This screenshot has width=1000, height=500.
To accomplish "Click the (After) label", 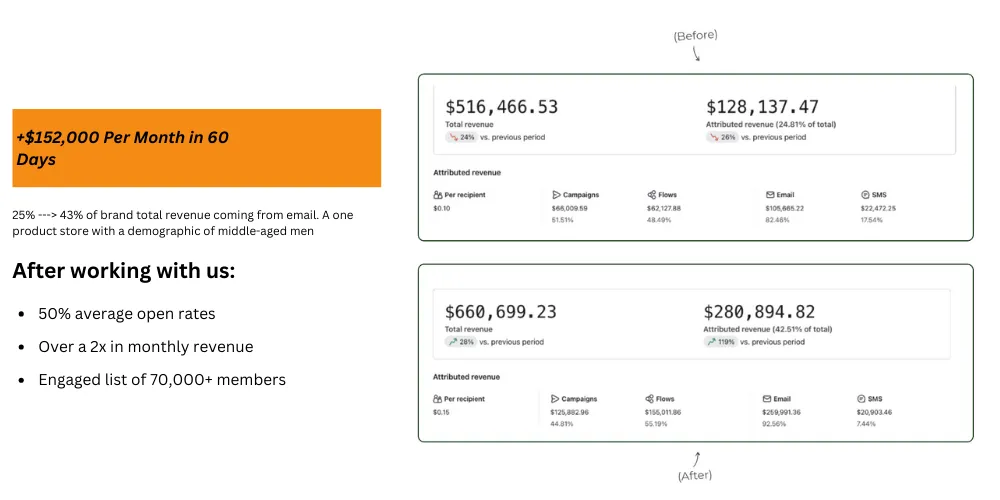I will [695, 475].
